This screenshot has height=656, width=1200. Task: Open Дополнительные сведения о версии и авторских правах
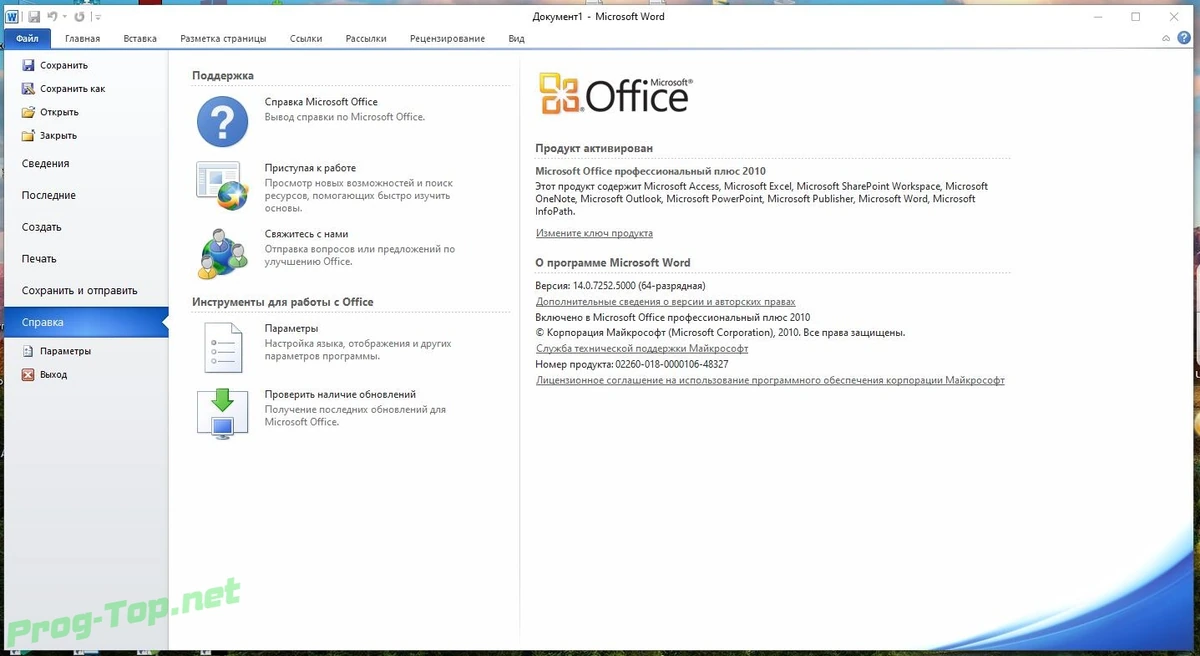tap(666, 301)
